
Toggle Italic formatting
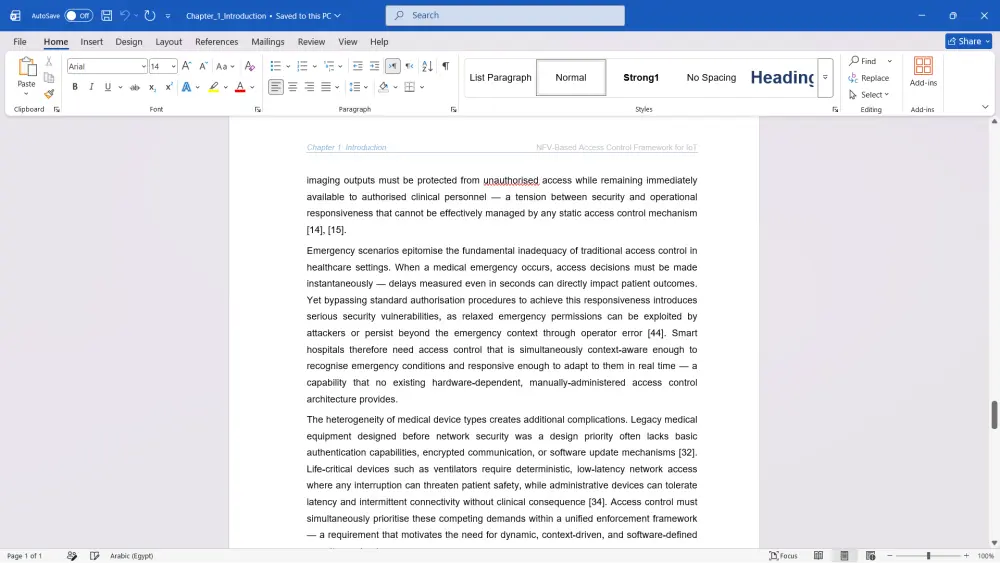point(91,87)
